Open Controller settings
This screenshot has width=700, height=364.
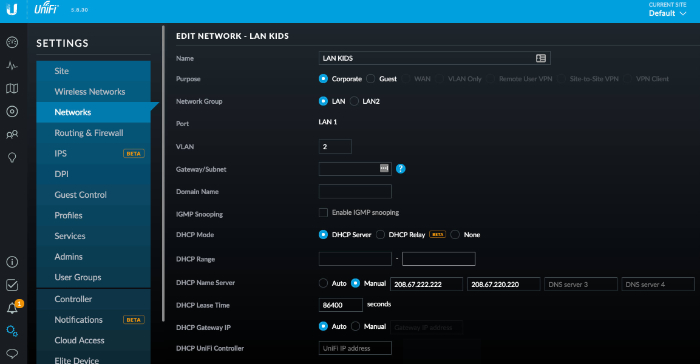[x=93, y=299]
